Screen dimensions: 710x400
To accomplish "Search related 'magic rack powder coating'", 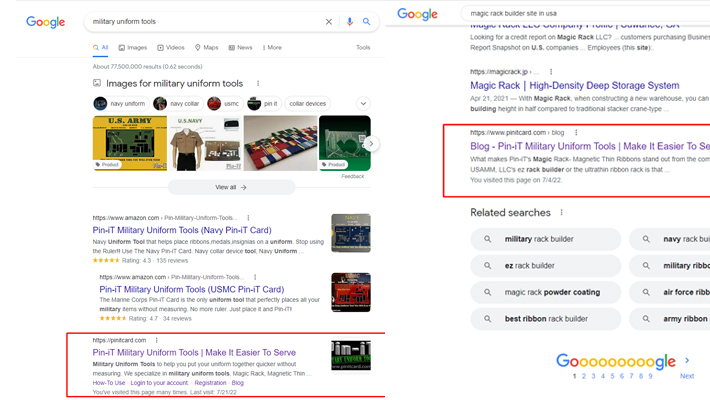I will pyautogui.click(x=546, y=293).
